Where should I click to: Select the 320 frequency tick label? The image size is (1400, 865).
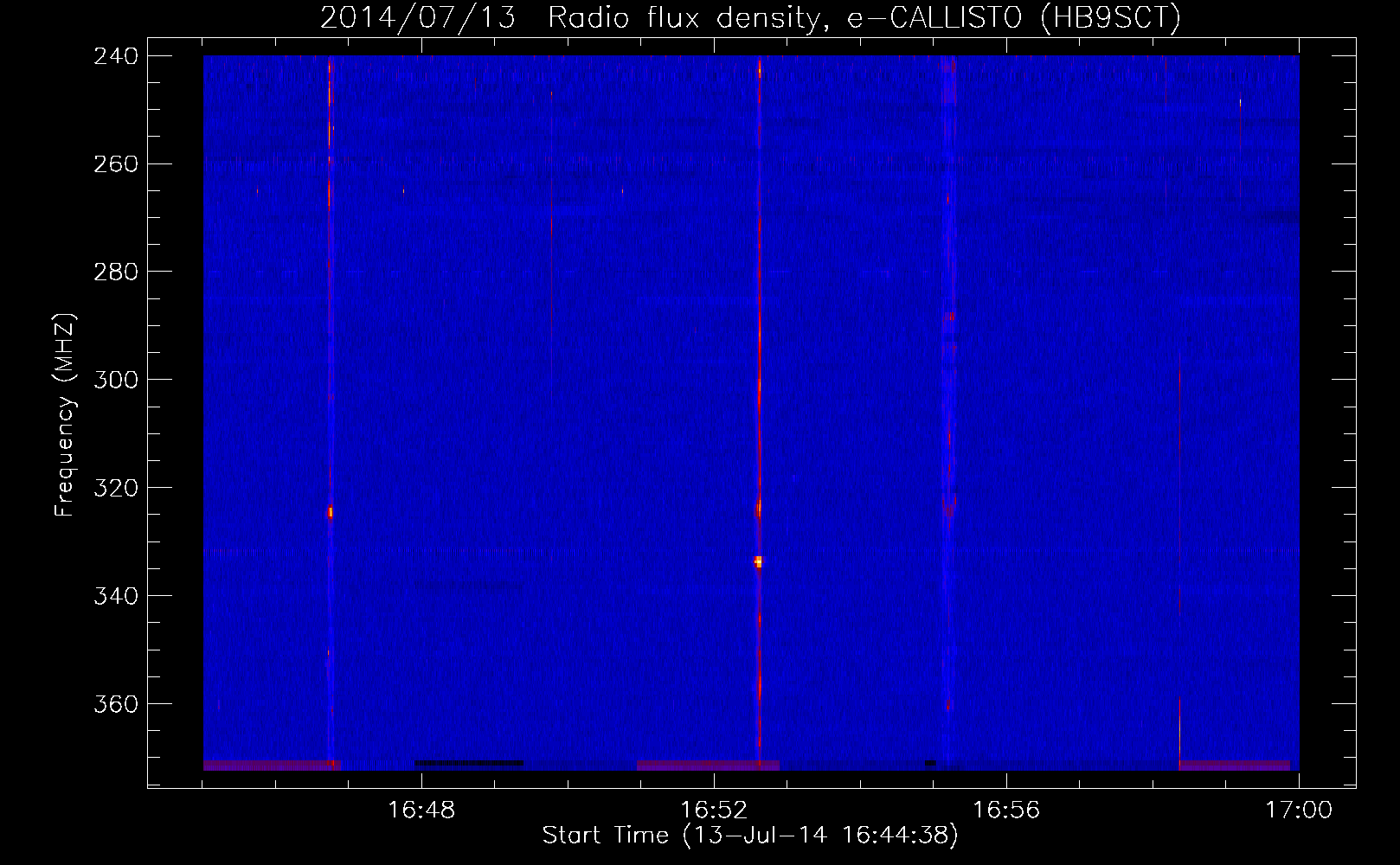tap(115, 488)
